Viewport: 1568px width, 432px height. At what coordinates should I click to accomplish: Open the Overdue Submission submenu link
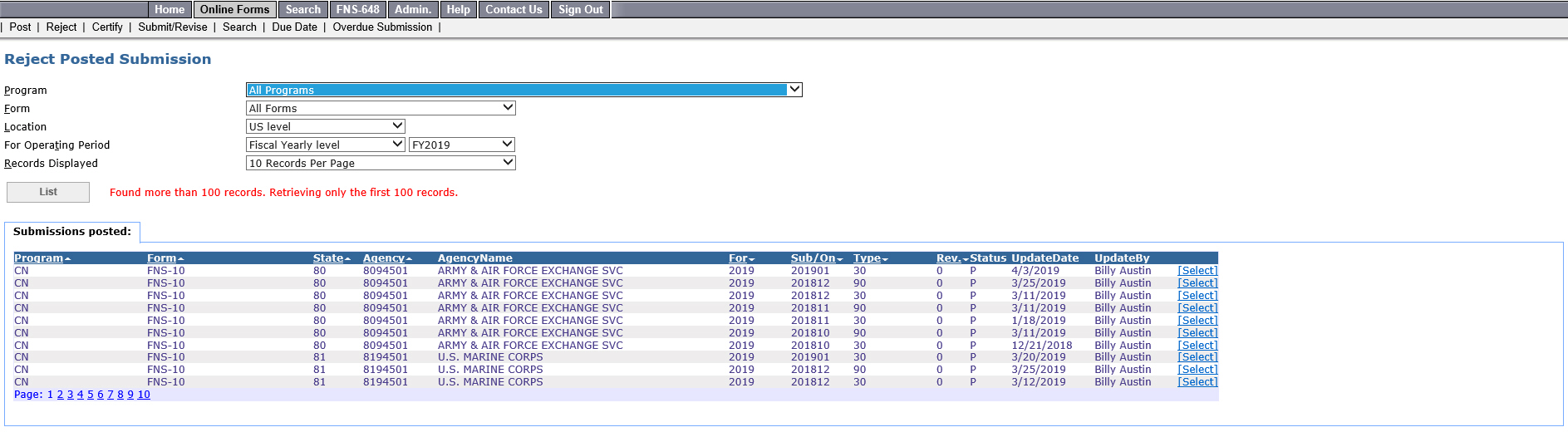382,27
